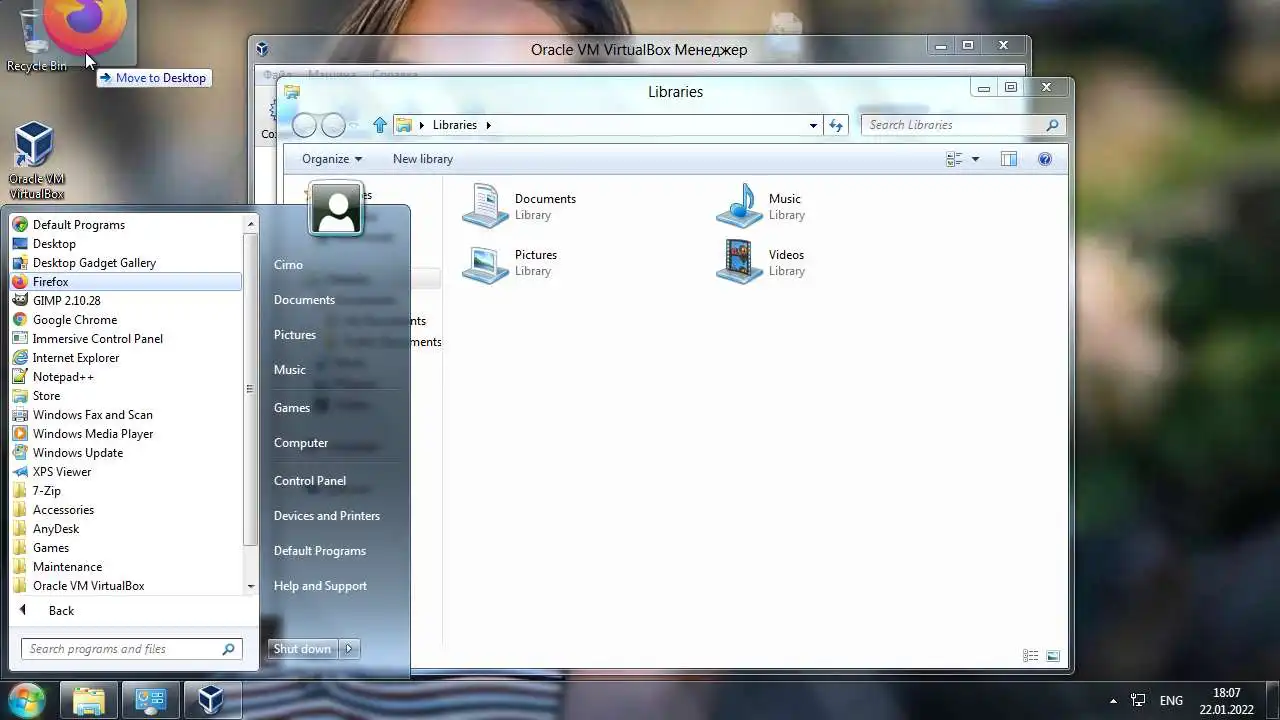This screenshot has height=720, width=1280.
Task: Open the network icon in system tray
Action: point(1138,700)
